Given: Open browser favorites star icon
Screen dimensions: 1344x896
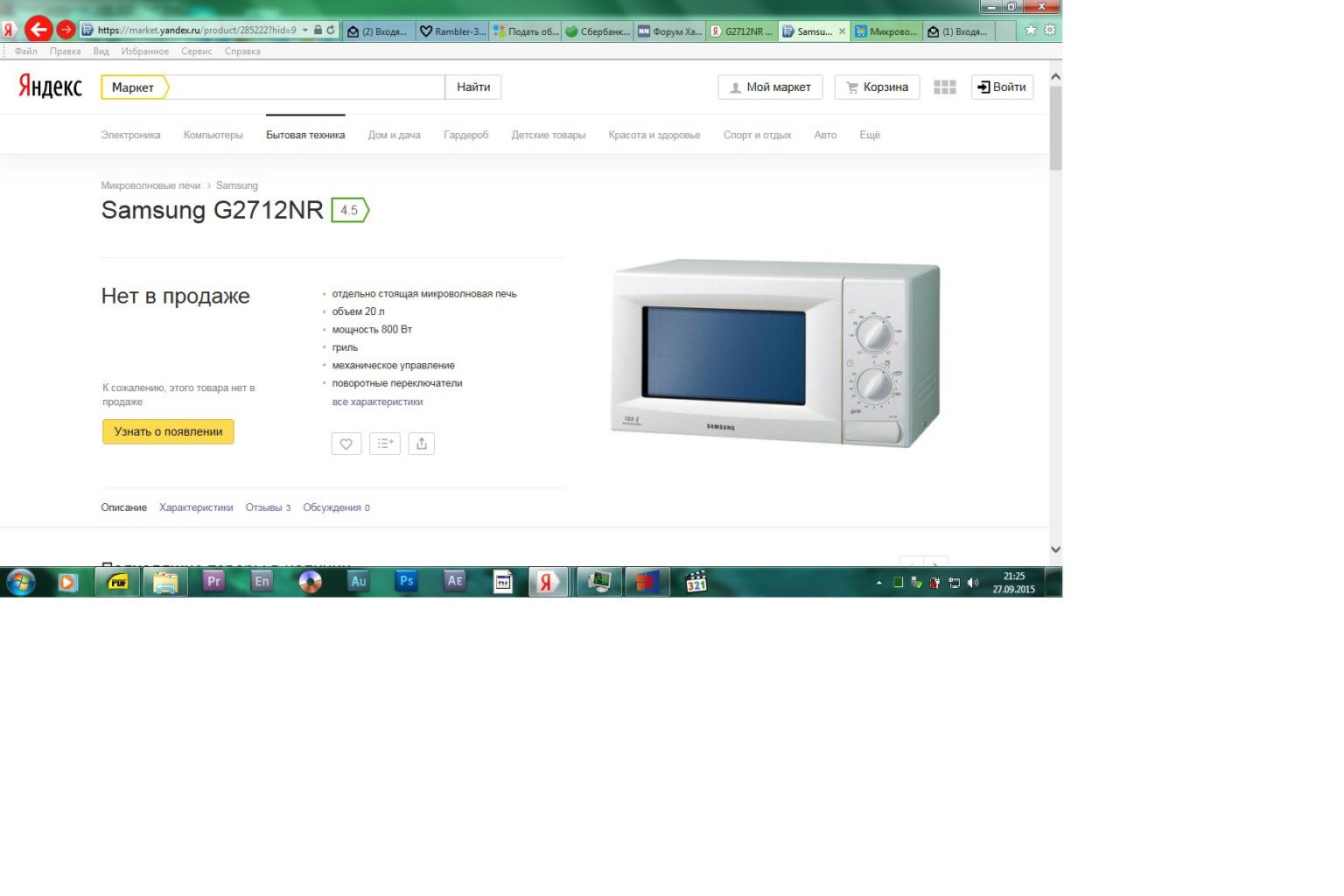Looking at the screenshot, I should [1031, 30].
